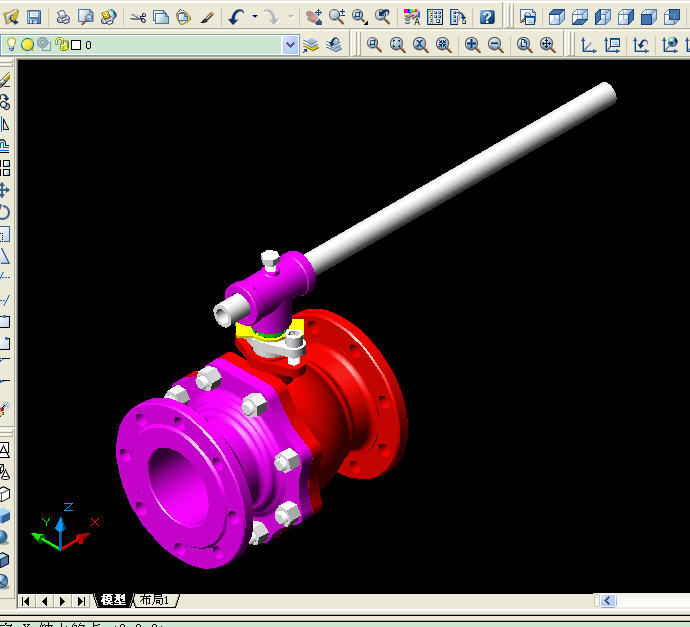Viewport: 690px width, 627px height.
Task: Select Zoom Scale
Action: pos(420,44)
